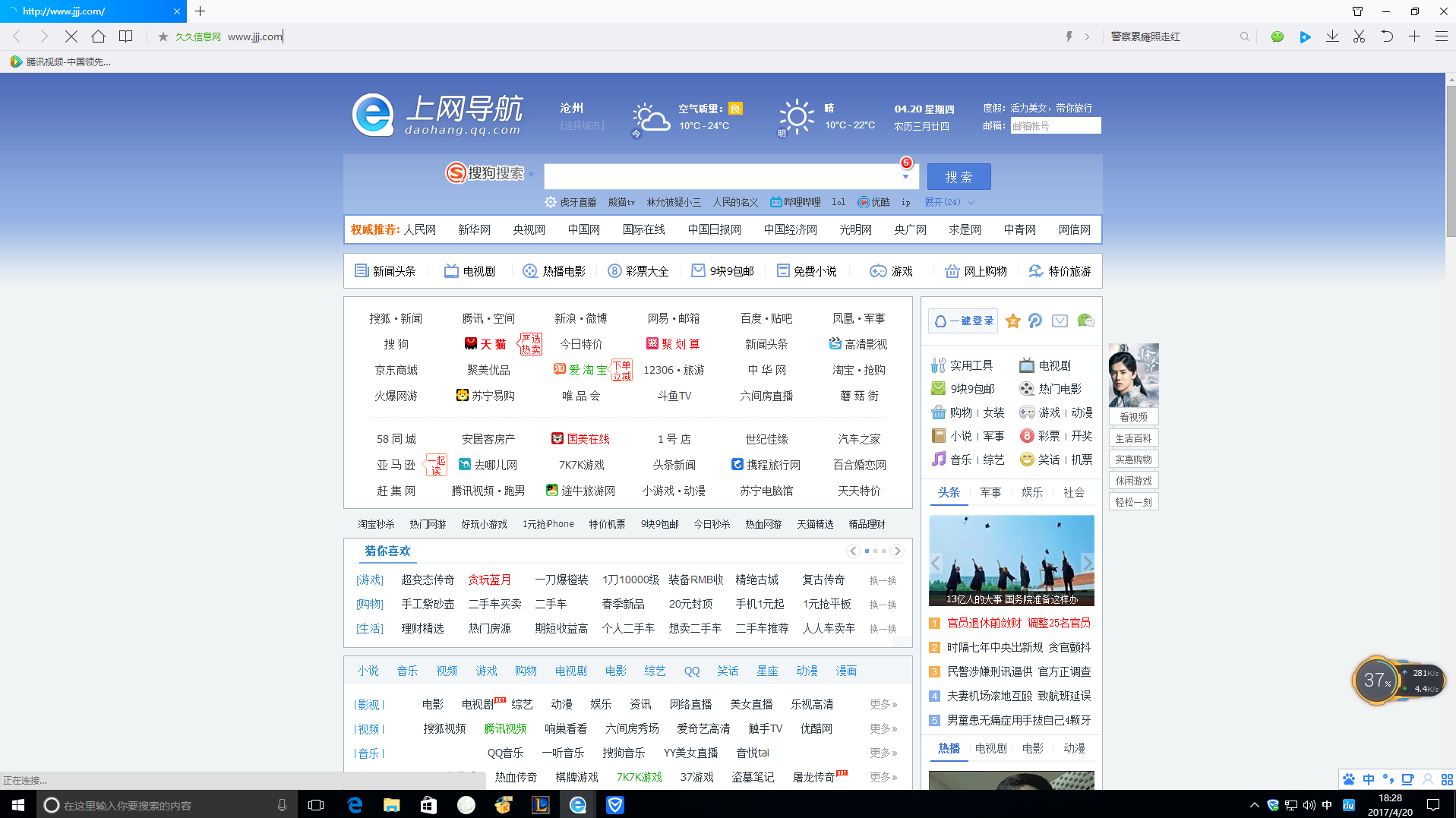
Task: Open the search suggestions dropdown arrow
Action: coord(905,176)
